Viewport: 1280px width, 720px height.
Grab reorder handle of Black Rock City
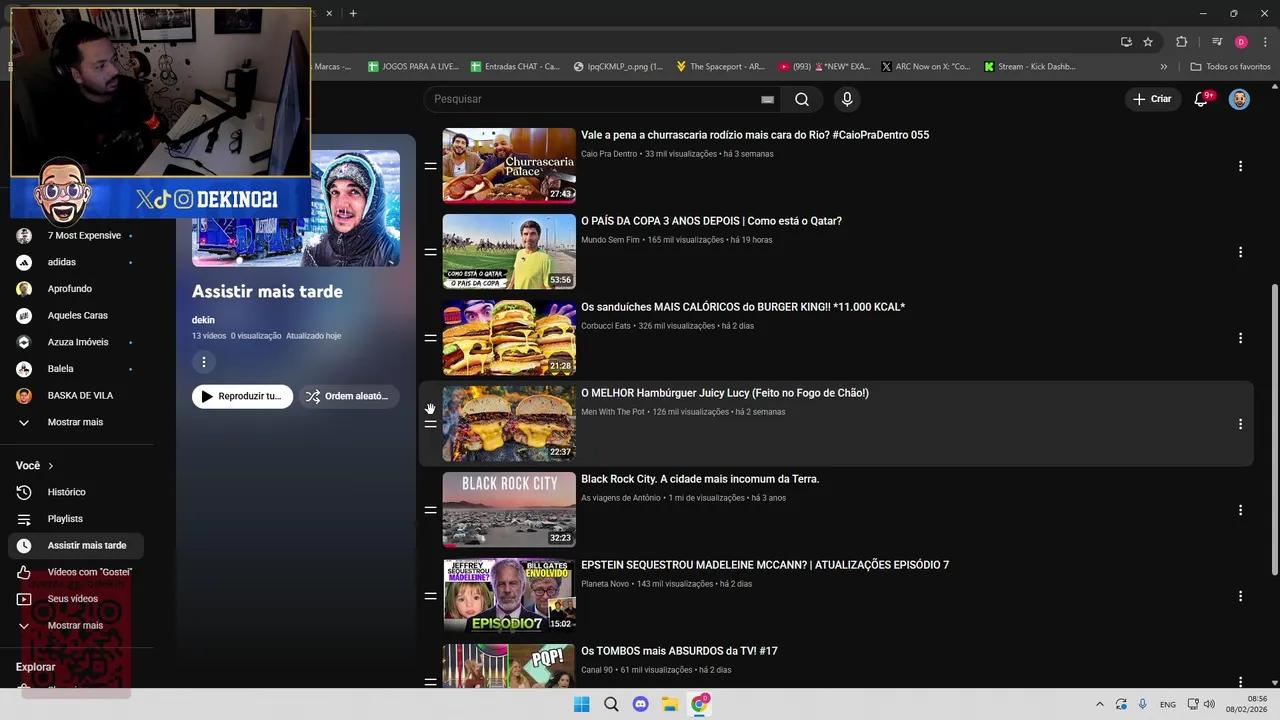point(430,510)
